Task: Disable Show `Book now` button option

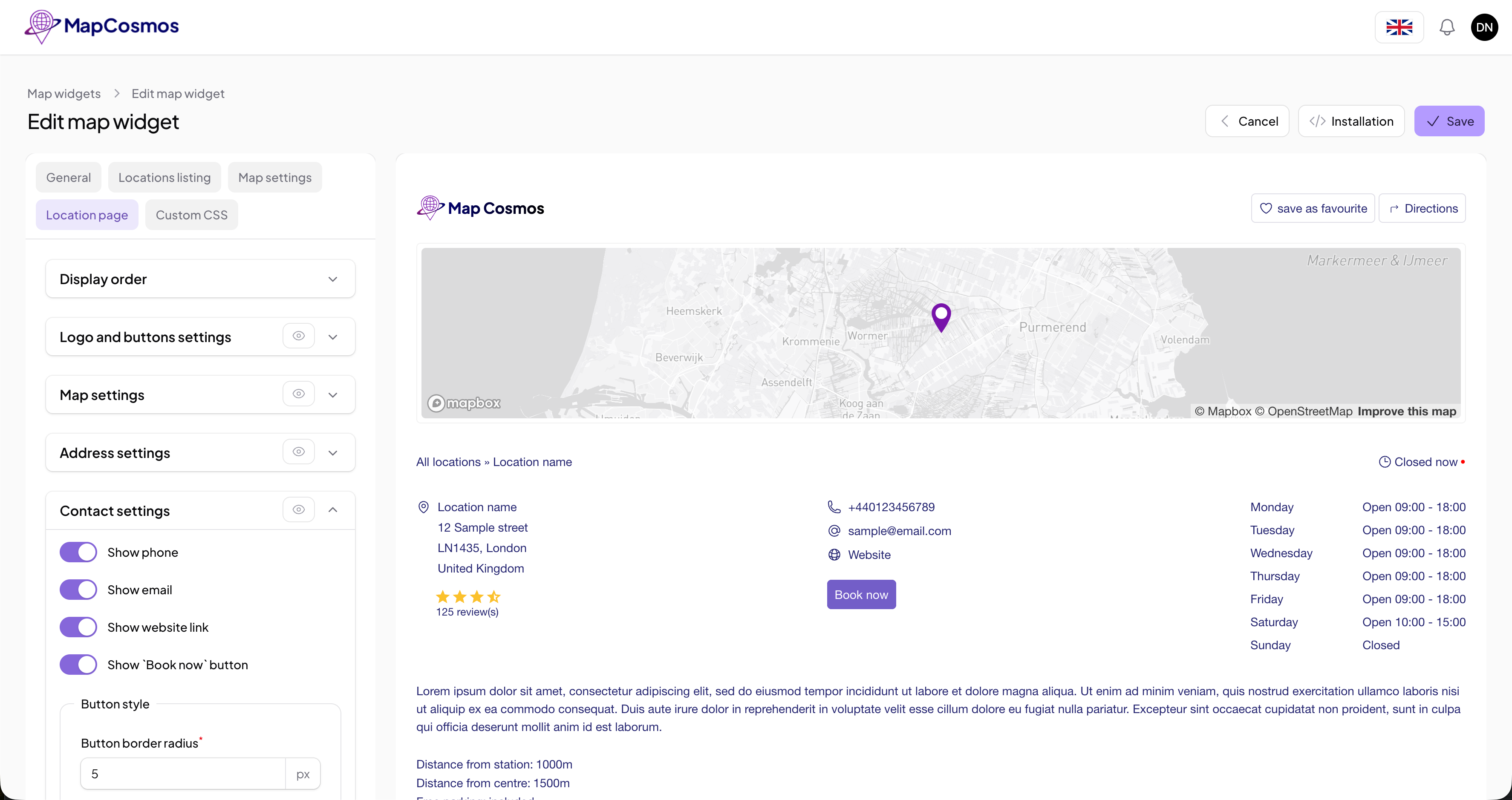Action: point(78,664)
